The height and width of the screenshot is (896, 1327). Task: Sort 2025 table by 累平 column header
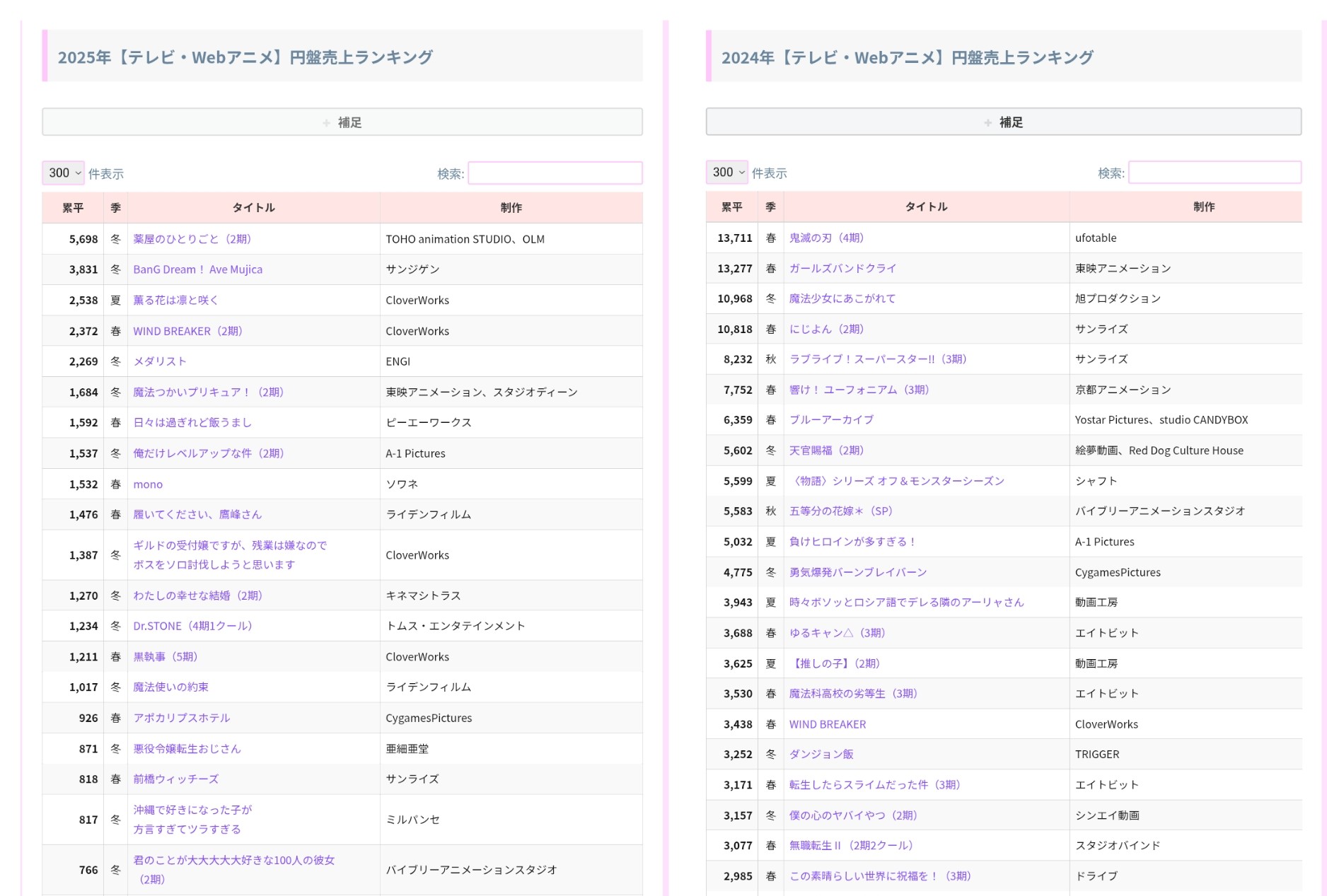73,208
